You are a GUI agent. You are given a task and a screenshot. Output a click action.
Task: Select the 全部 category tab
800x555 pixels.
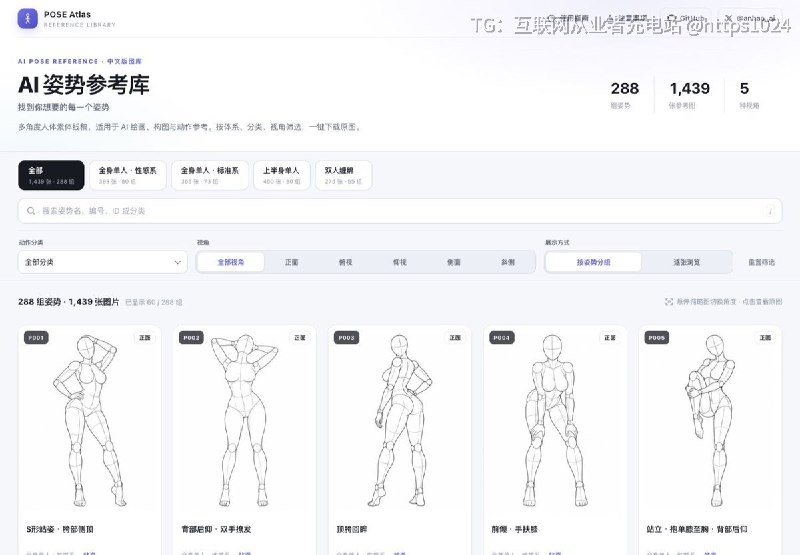(51, 175)
